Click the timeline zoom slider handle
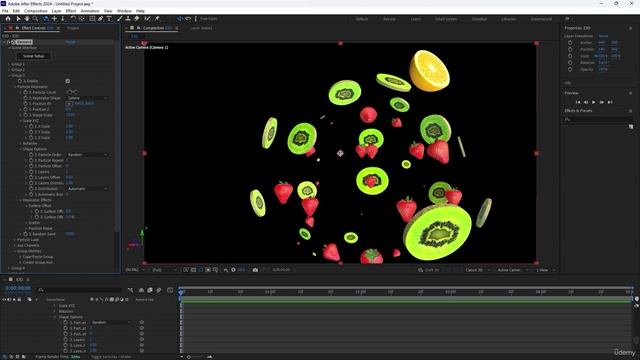Screen dimensions: 640x360 189,357
